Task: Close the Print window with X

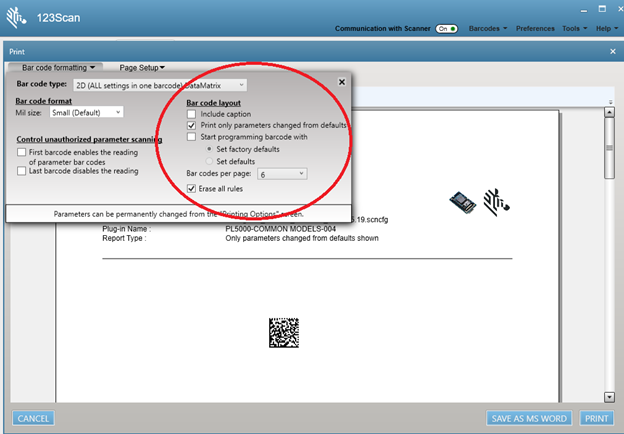Action: 612,51
